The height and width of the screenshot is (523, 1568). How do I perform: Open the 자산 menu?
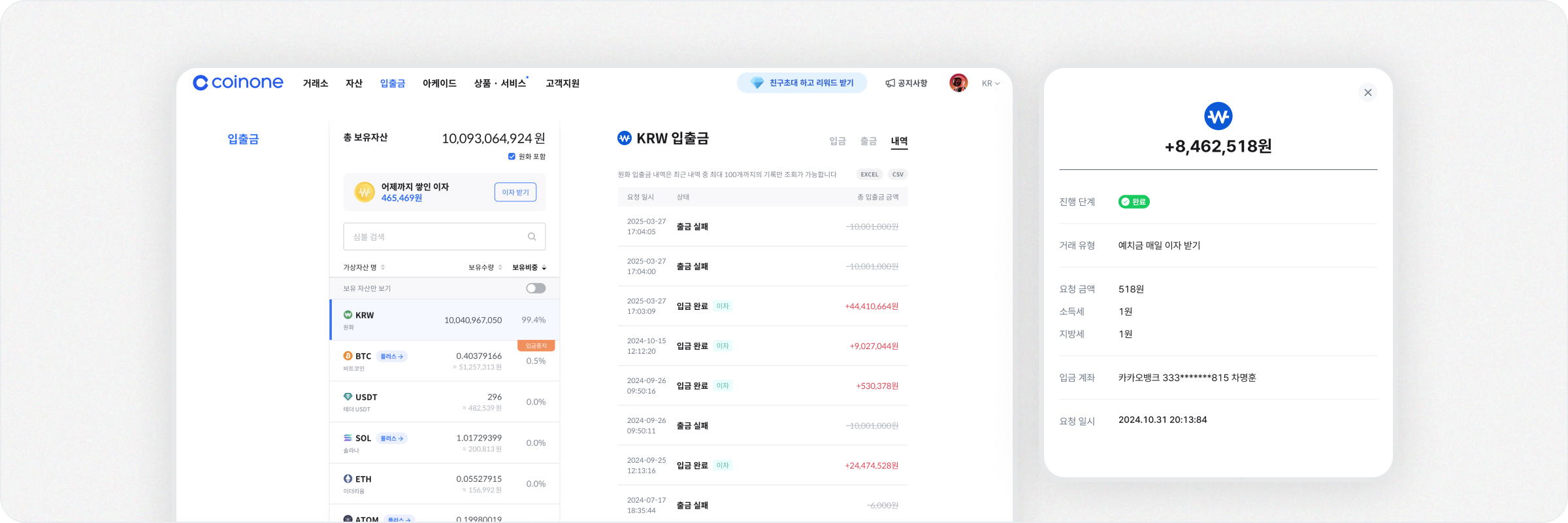pyautogui.click(x=354, y=83)
